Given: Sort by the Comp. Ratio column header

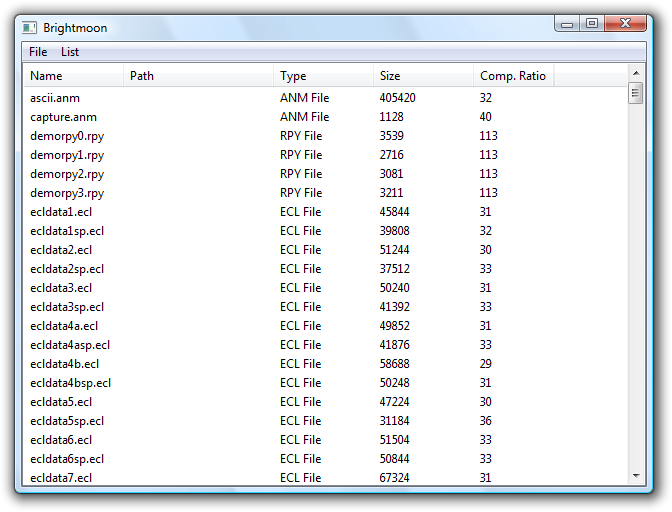Looking at the screenshot, I should [x=513, y=76].
